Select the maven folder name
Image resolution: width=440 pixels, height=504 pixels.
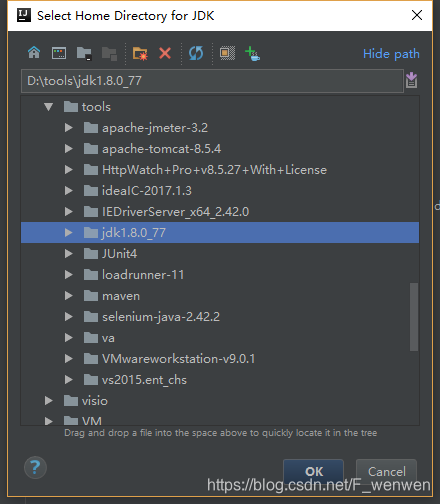click(121, 296)
